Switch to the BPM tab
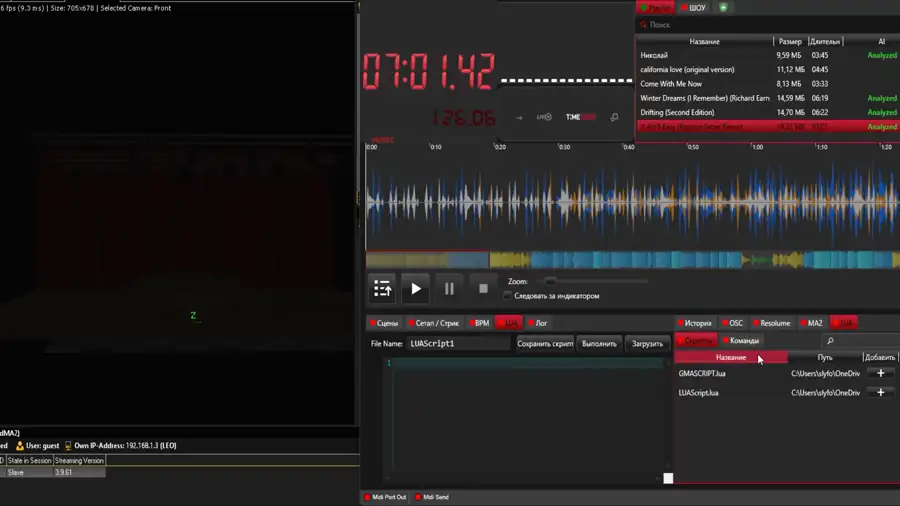Image resolution: width=900 pixels, height=506 pixels. pos(481,323)
